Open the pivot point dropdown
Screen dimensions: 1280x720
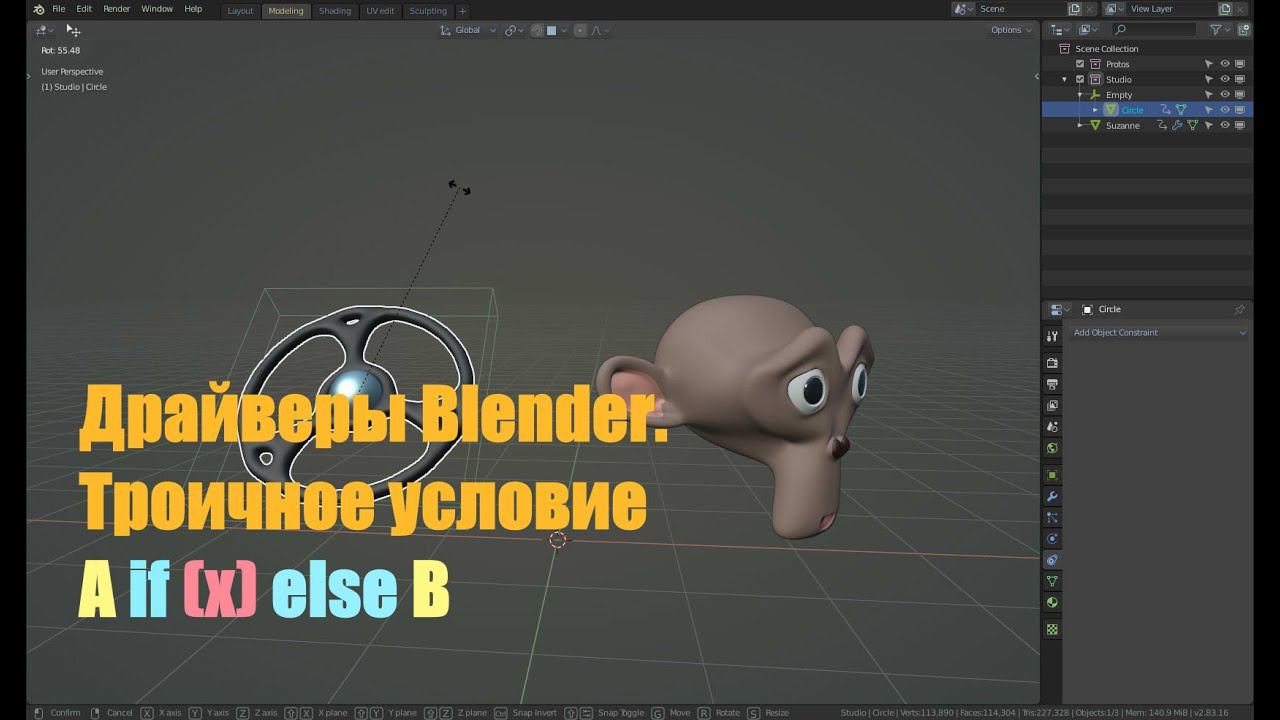pos(514,30)
